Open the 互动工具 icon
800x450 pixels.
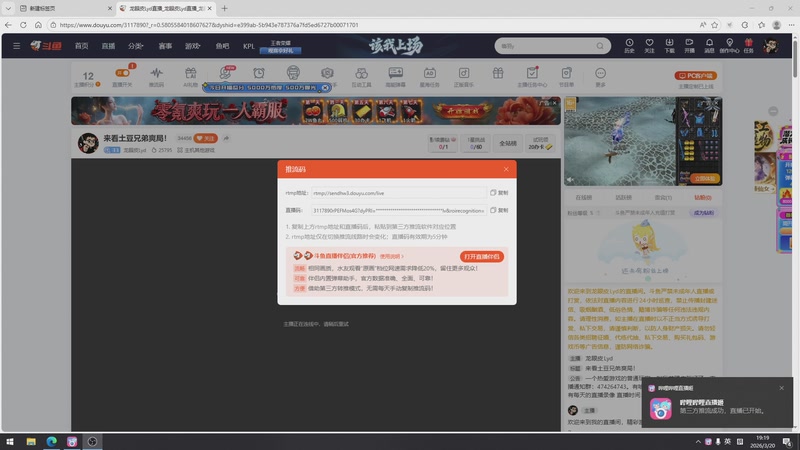(361, 77)
